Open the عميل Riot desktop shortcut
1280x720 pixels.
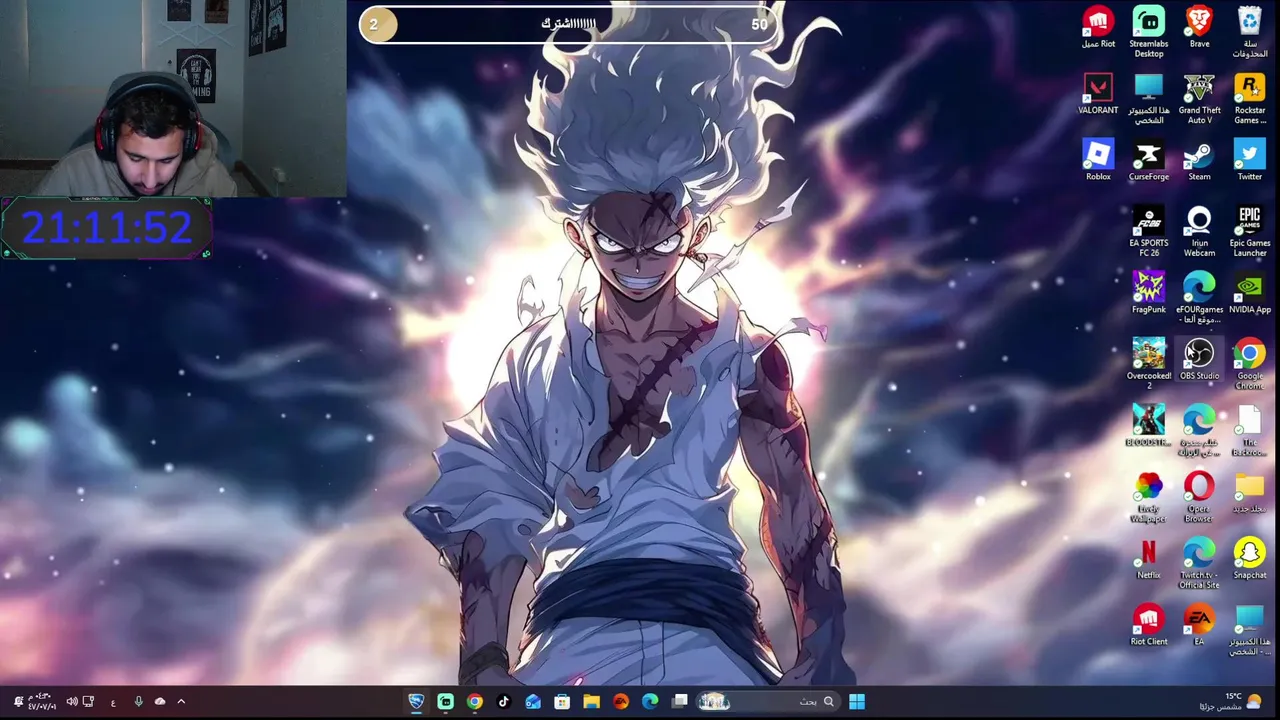1098,28
